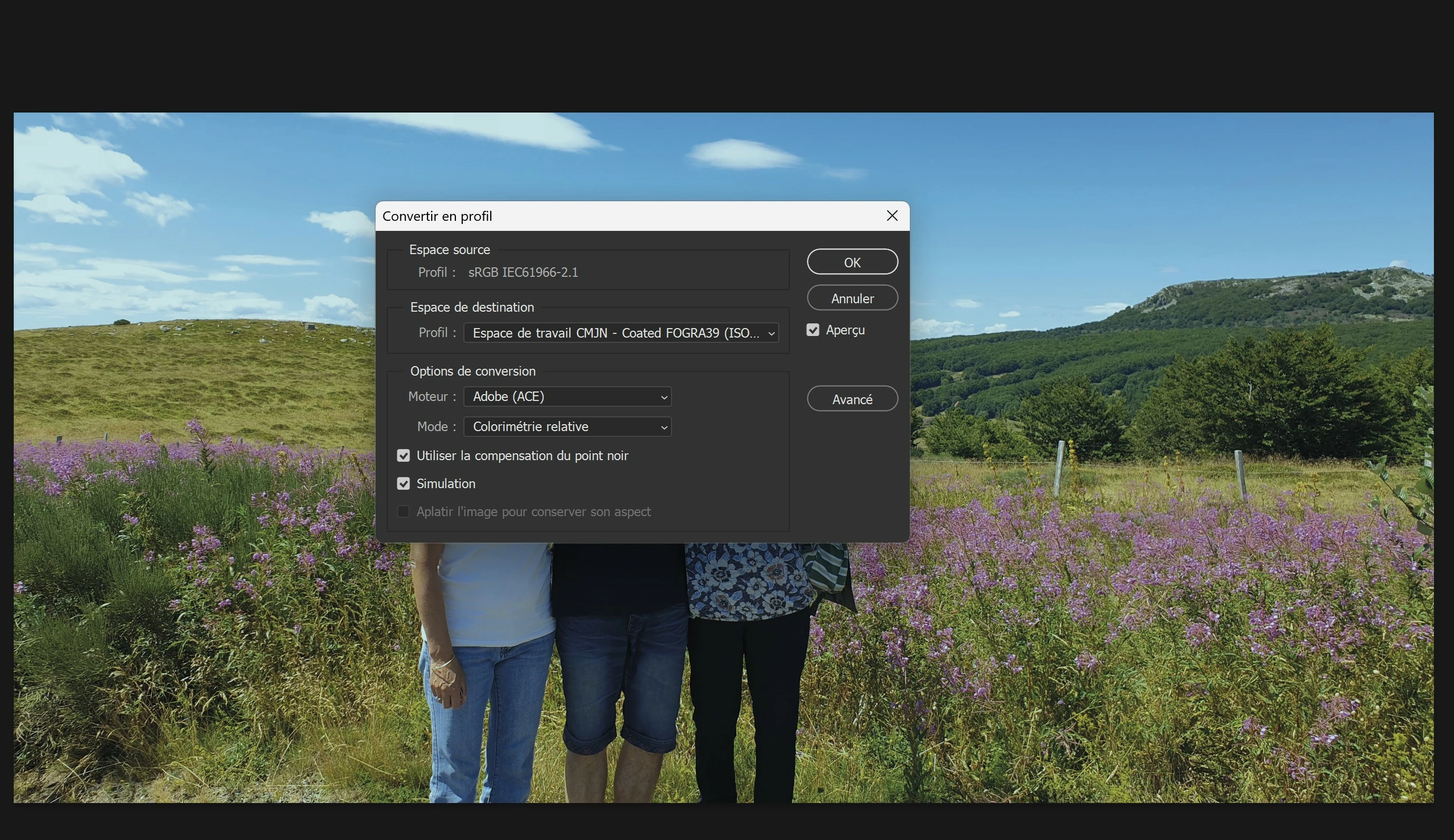Close the Convertir en profil dialog
1454x840 pixels.
click(x=891, y=216)
